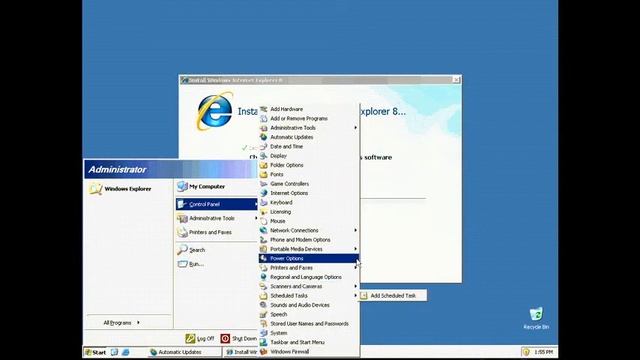Click the Printers and Faxes entry in Control Panel list
The image size is (640, 360).
point(309,268)
